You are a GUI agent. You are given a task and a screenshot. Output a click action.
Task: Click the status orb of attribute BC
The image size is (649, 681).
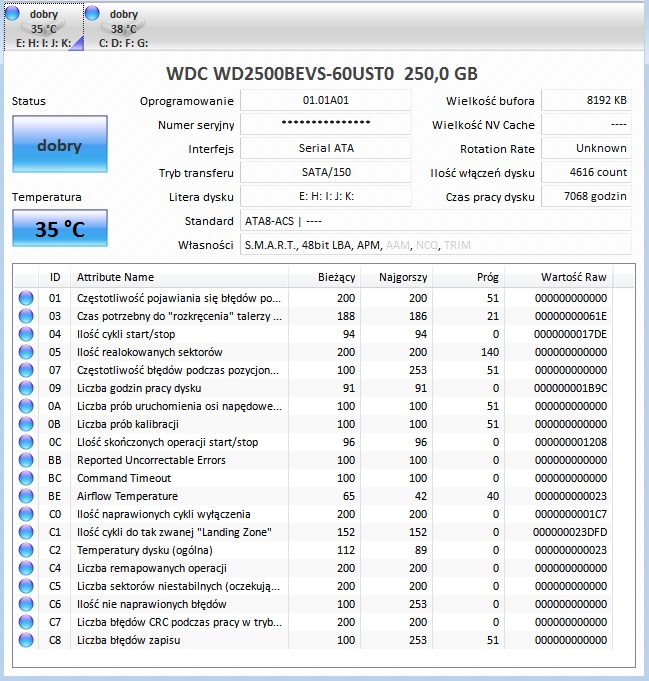26,478
